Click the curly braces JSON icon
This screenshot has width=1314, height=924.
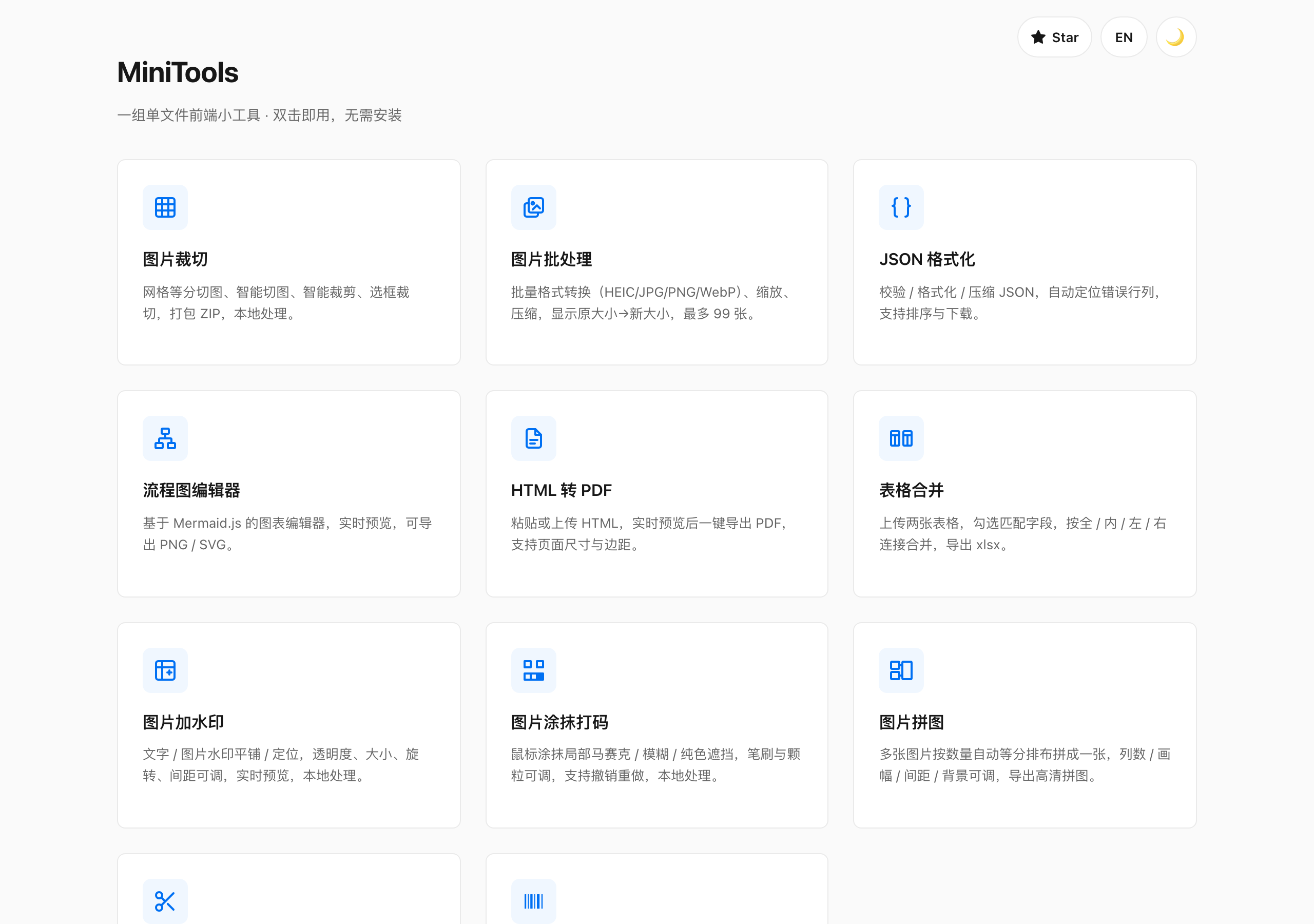tap(901, 207)
